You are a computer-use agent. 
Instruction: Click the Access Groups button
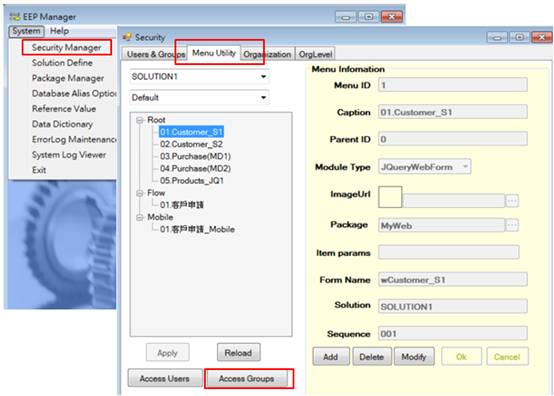pos(246,378)
